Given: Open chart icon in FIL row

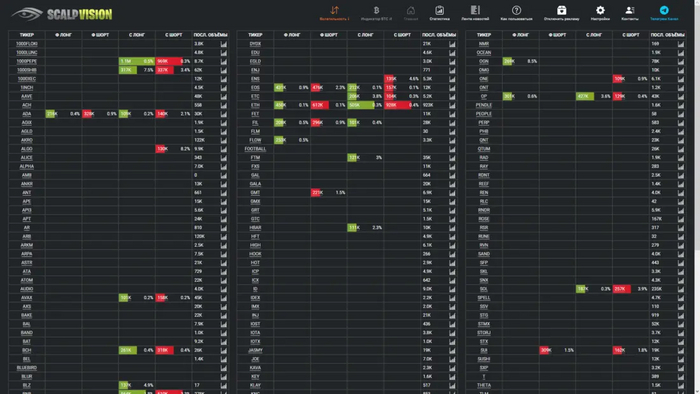Looking at the screenshot, I should pos(452,122).
